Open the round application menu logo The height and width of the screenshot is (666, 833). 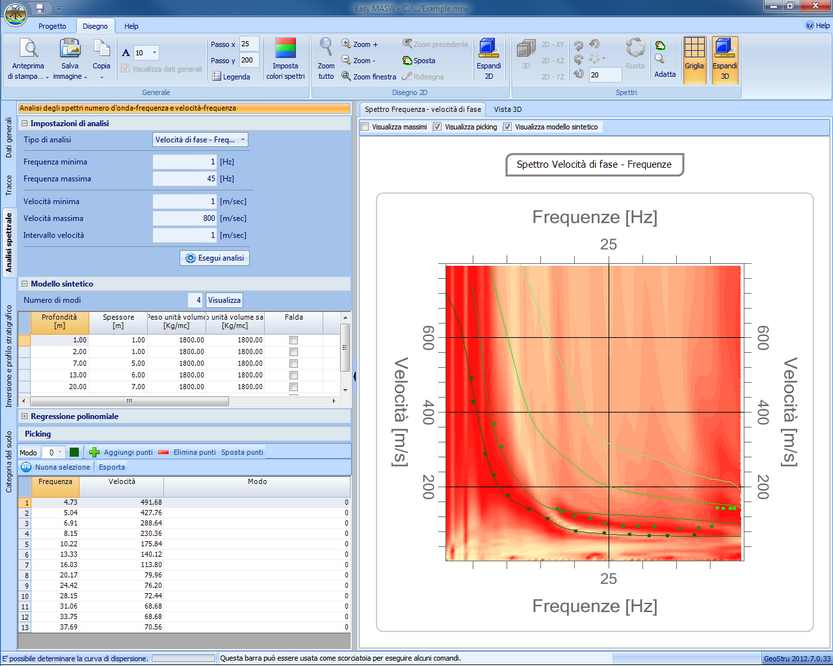click(x=15, y=13)
